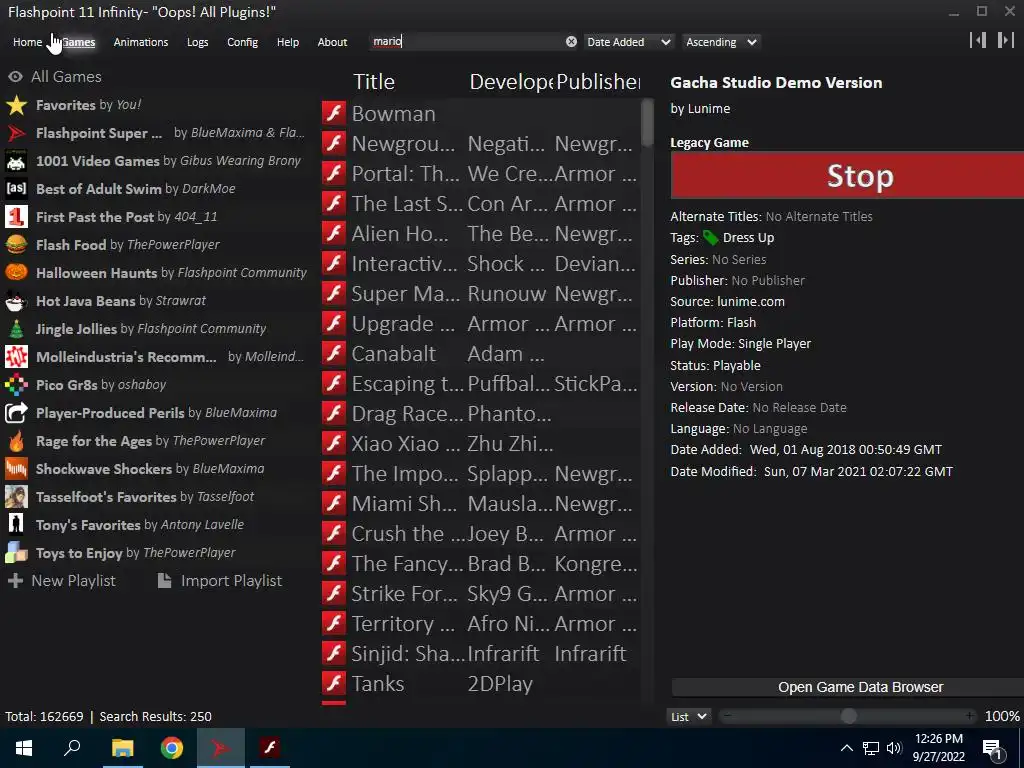The height and width of the screenshot is (768, 1024).
Task: Select the Tasselfoot's Favorites avatar icon
Action: click(16, 497)
